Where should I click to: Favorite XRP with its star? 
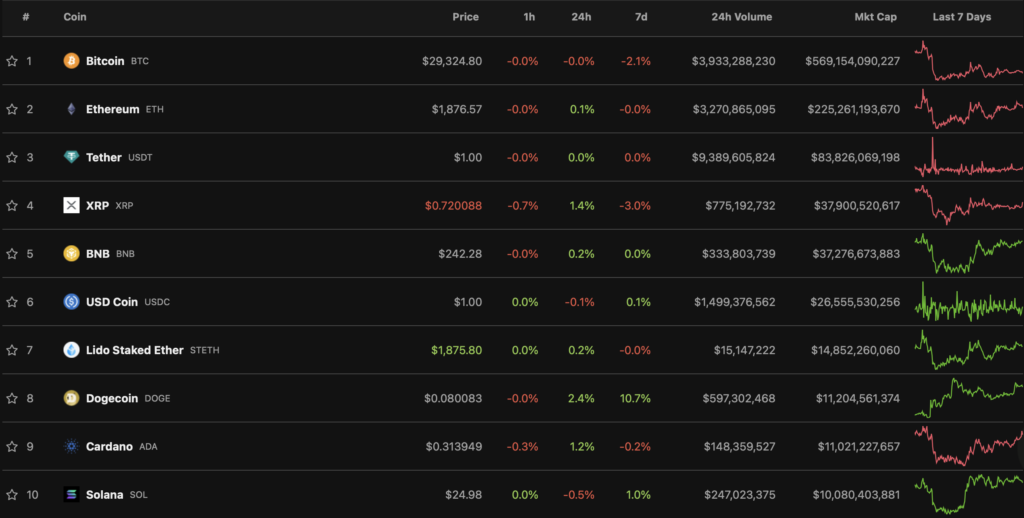point(12,205)
